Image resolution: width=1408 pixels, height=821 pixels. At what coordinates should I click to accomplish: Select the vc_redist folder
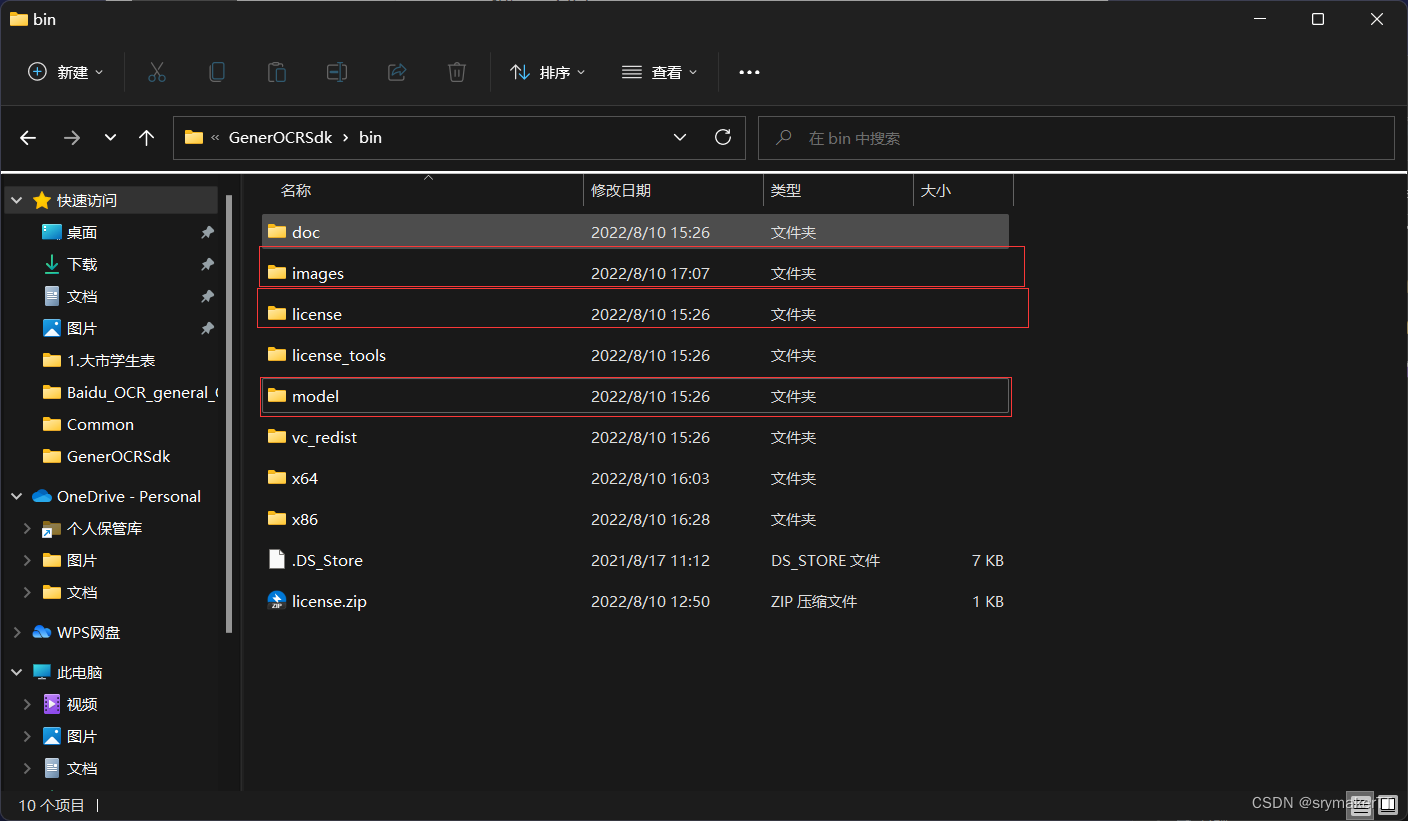coord(635,437)
